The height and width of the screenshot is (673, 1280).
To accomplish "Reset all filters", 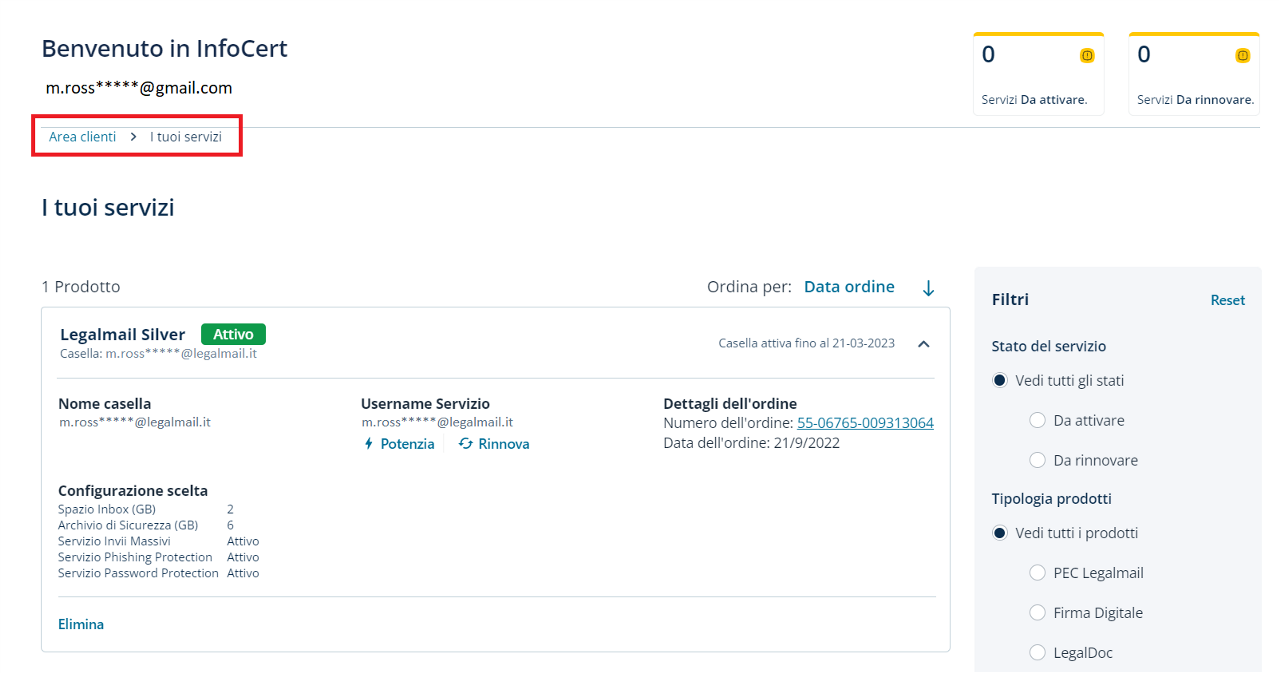I will pos(1227,300).
